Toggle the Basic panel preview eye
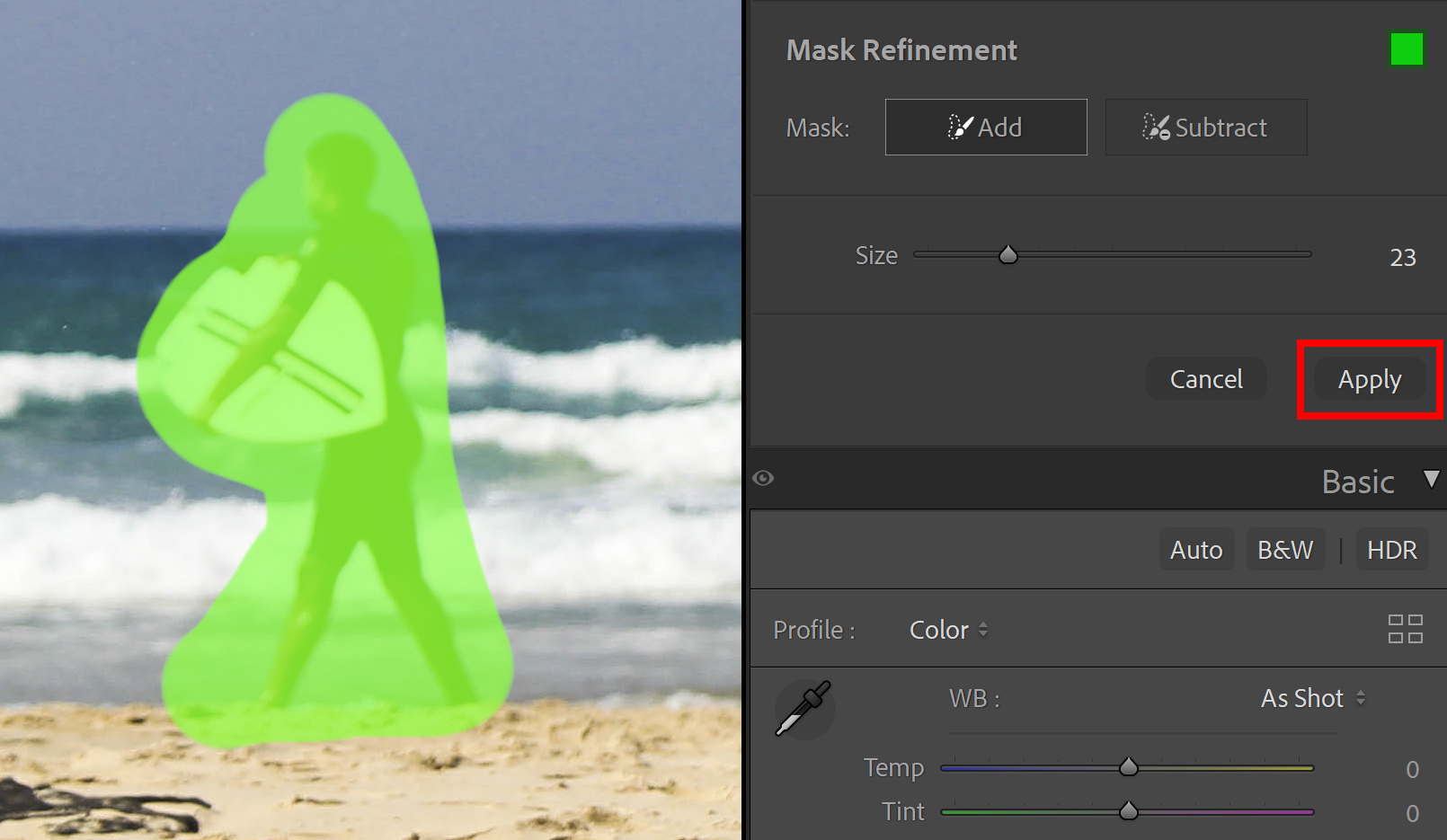The image size is (1447, 840). [763, 478]
